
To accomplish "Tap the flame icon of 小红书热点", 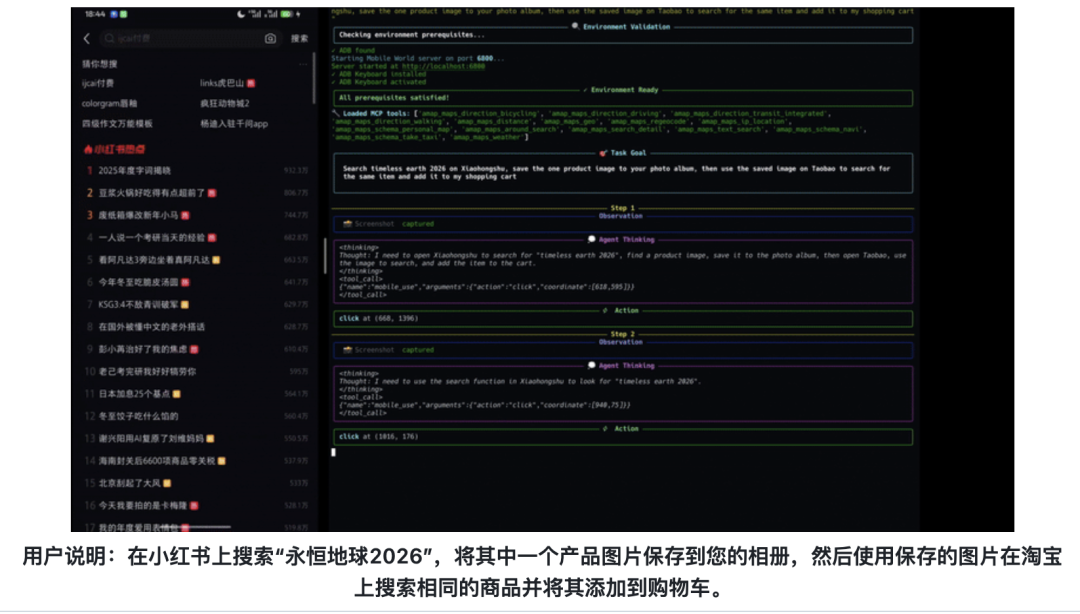I will 87,149.
